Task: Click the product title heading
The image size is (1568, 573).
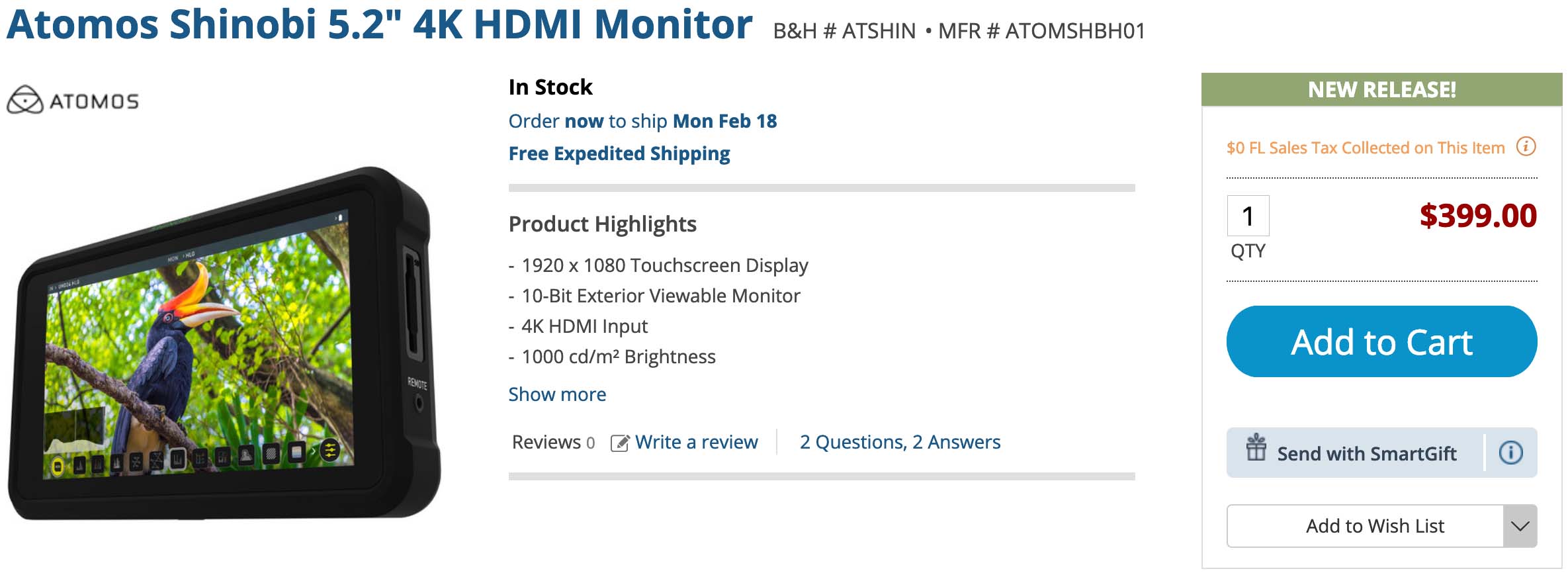Action: pyautogui.click(x=379, y=25)
